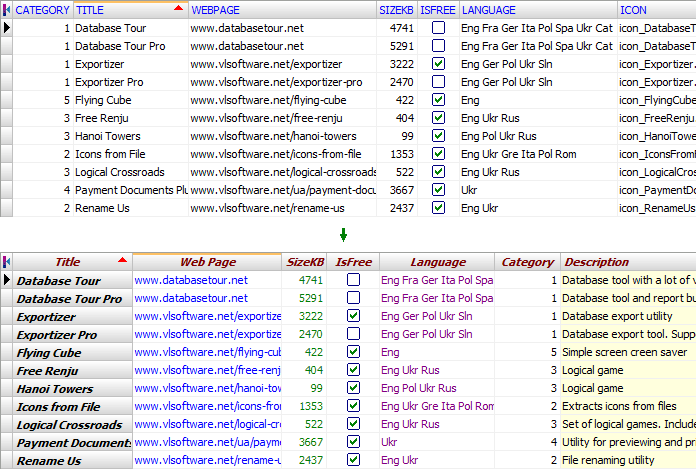
Task: Click the current-row arrow in the lower grid
Action: [7, 281]
